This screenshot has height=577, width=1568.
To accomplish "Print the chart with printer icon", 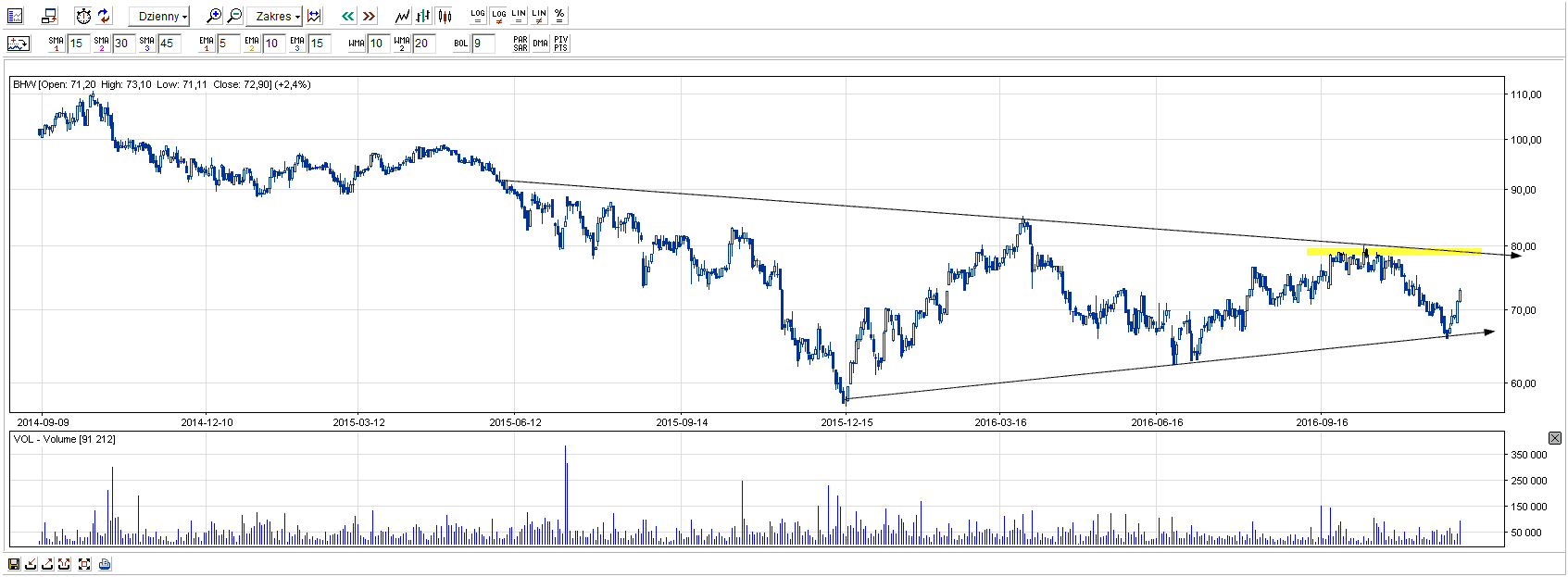I will [105, 563].
